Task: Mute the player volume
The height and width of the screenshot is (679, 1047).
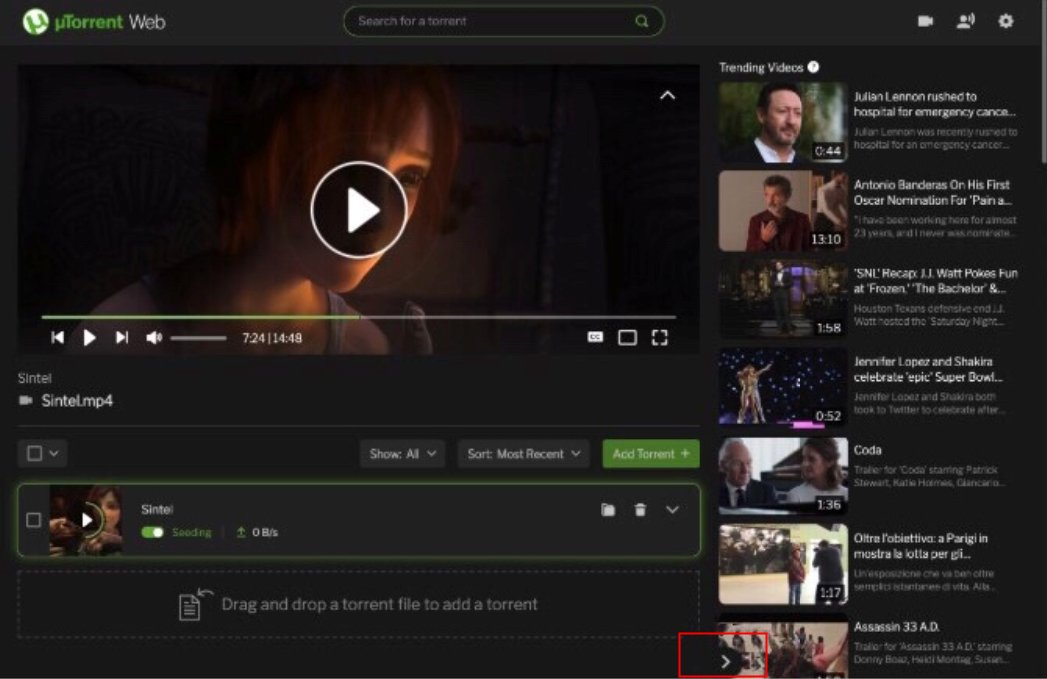Action: tap(154, 338)
